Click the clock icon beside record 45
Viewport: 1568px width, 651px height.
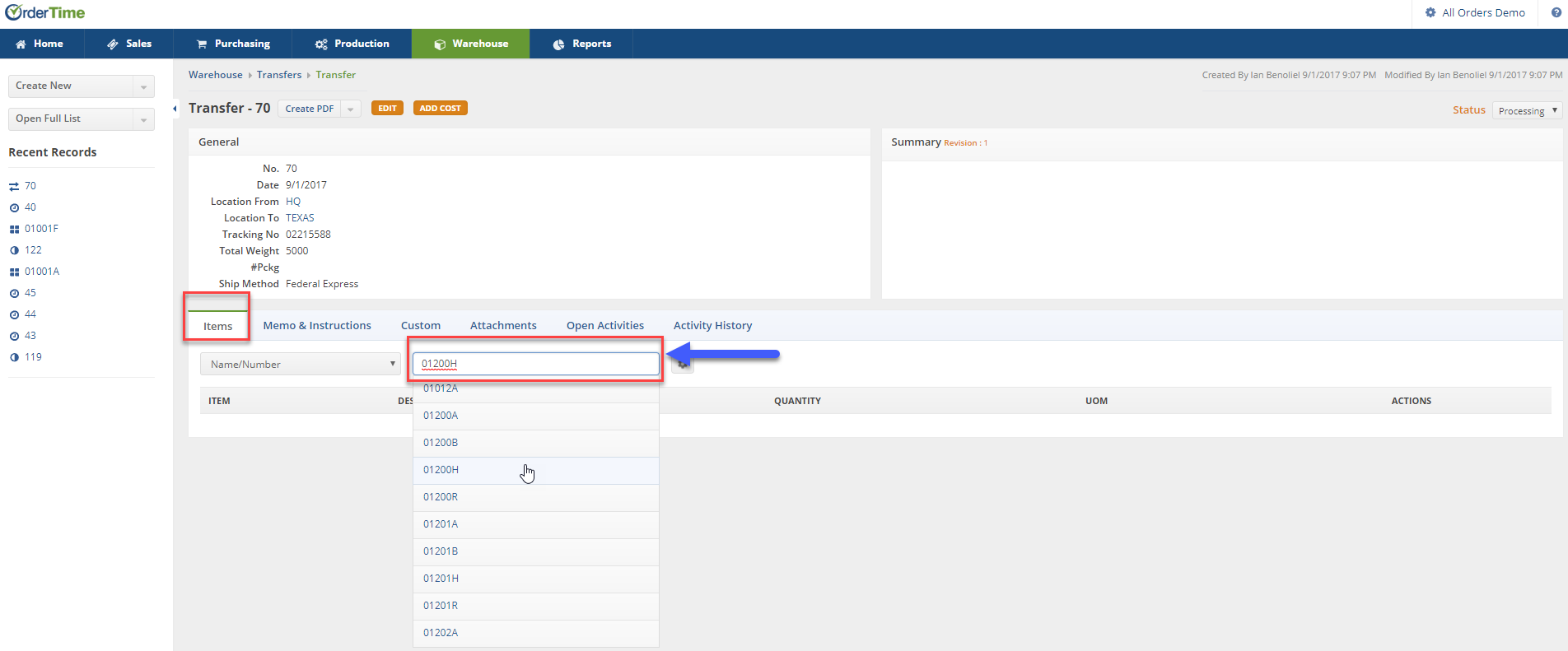tap(14, 294)
